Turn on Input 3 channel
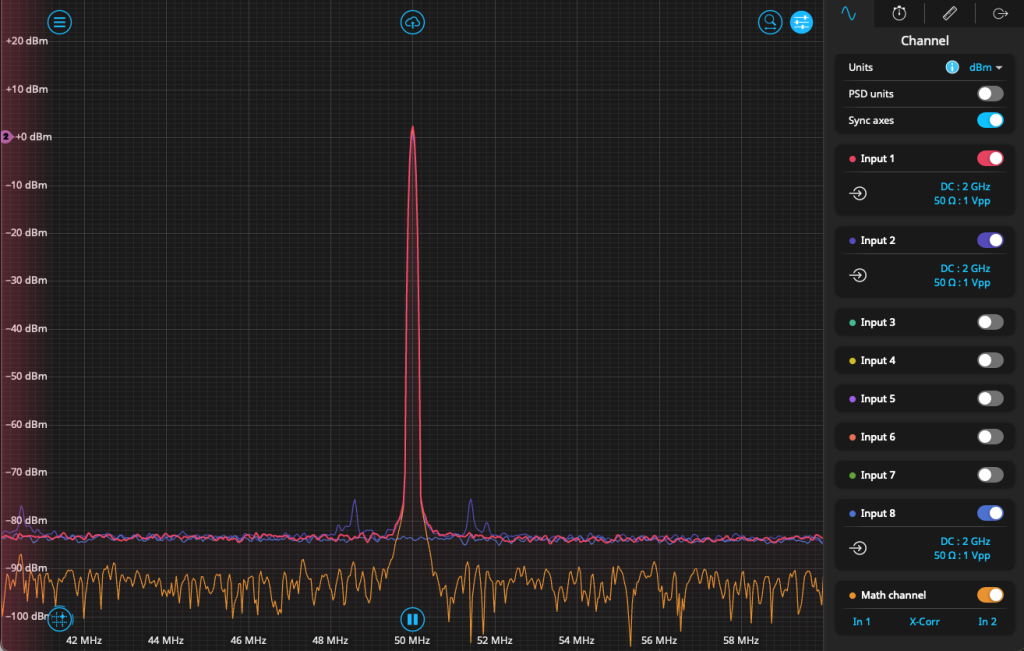Viewport: 1024px width, 651px height. pos(989,322)
